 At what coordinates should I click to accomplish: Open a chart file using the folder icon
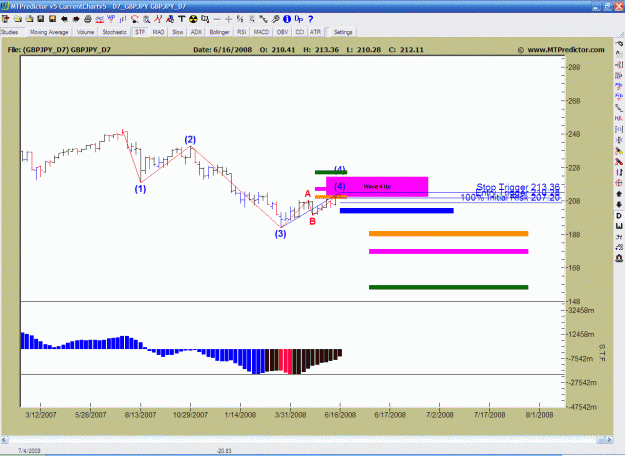18,19
